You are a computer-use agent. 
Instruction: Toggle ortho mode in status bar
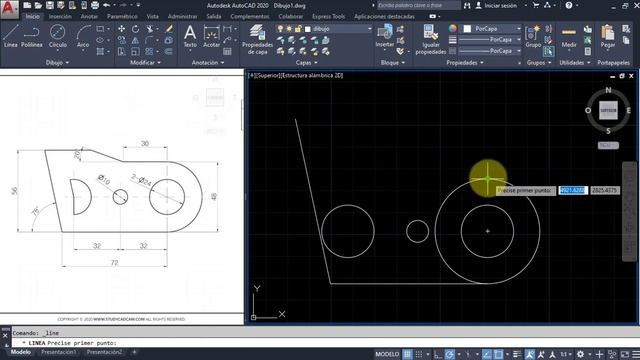coord(438,354)
